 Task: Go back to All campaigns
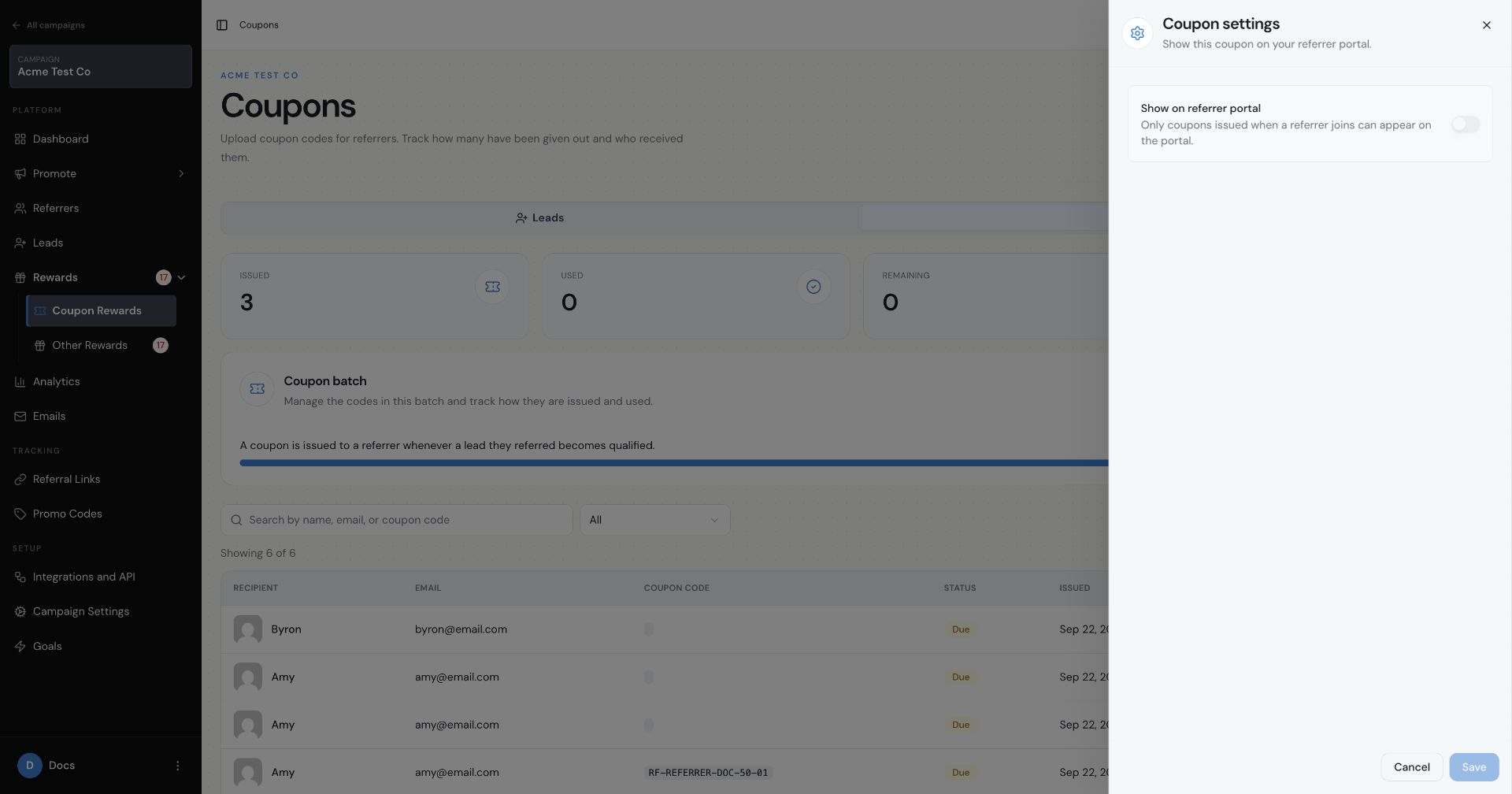click(48, 25)
